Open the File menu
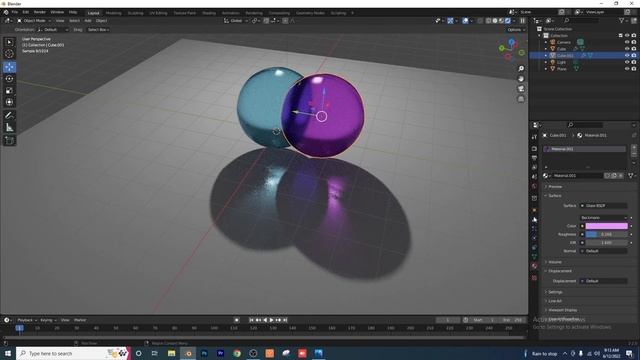The height and width of the screenshot is (360, 640). (x=15, y=12)
